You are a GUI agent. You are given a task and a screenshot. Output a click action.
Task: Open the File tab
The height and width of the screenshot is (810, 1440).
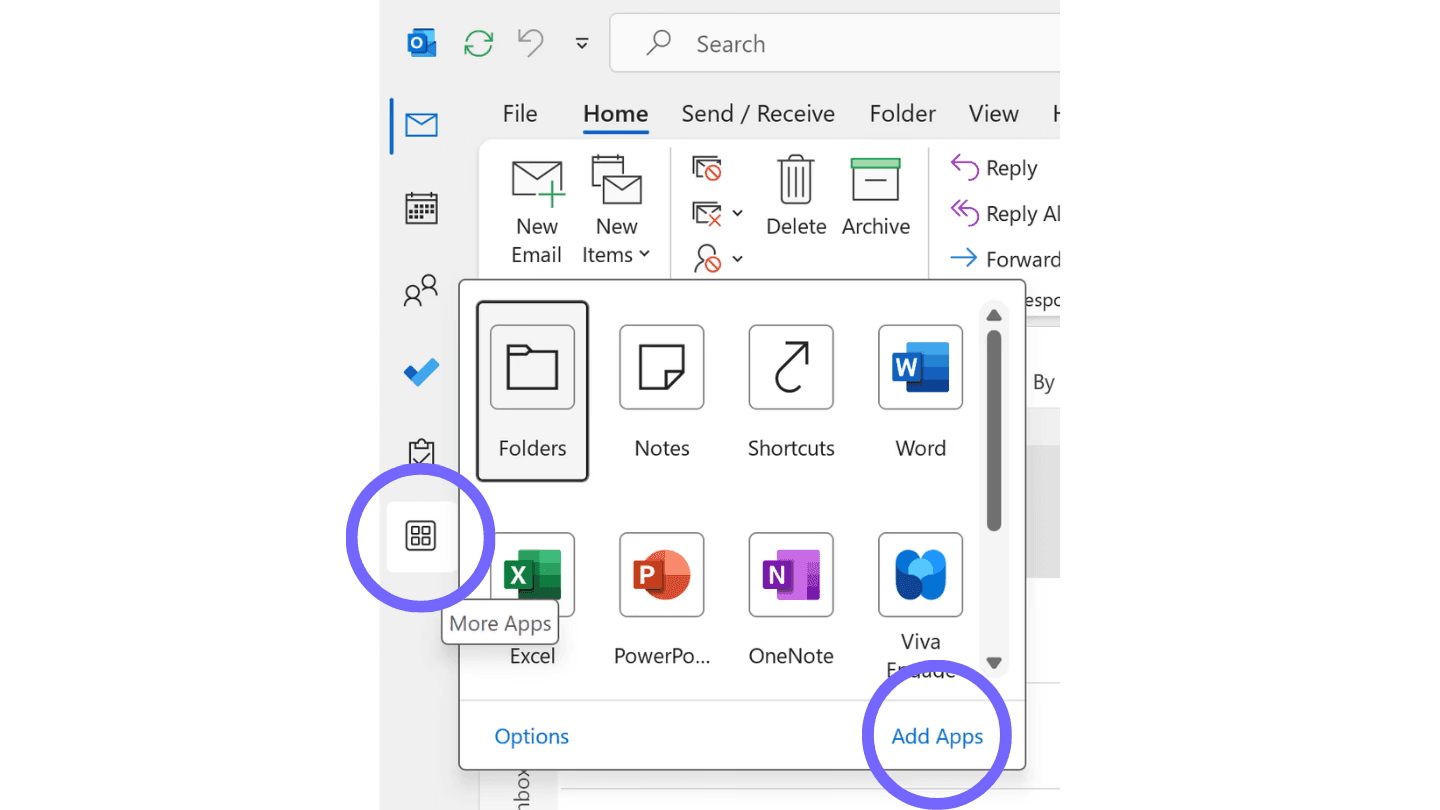coord(520,114)
